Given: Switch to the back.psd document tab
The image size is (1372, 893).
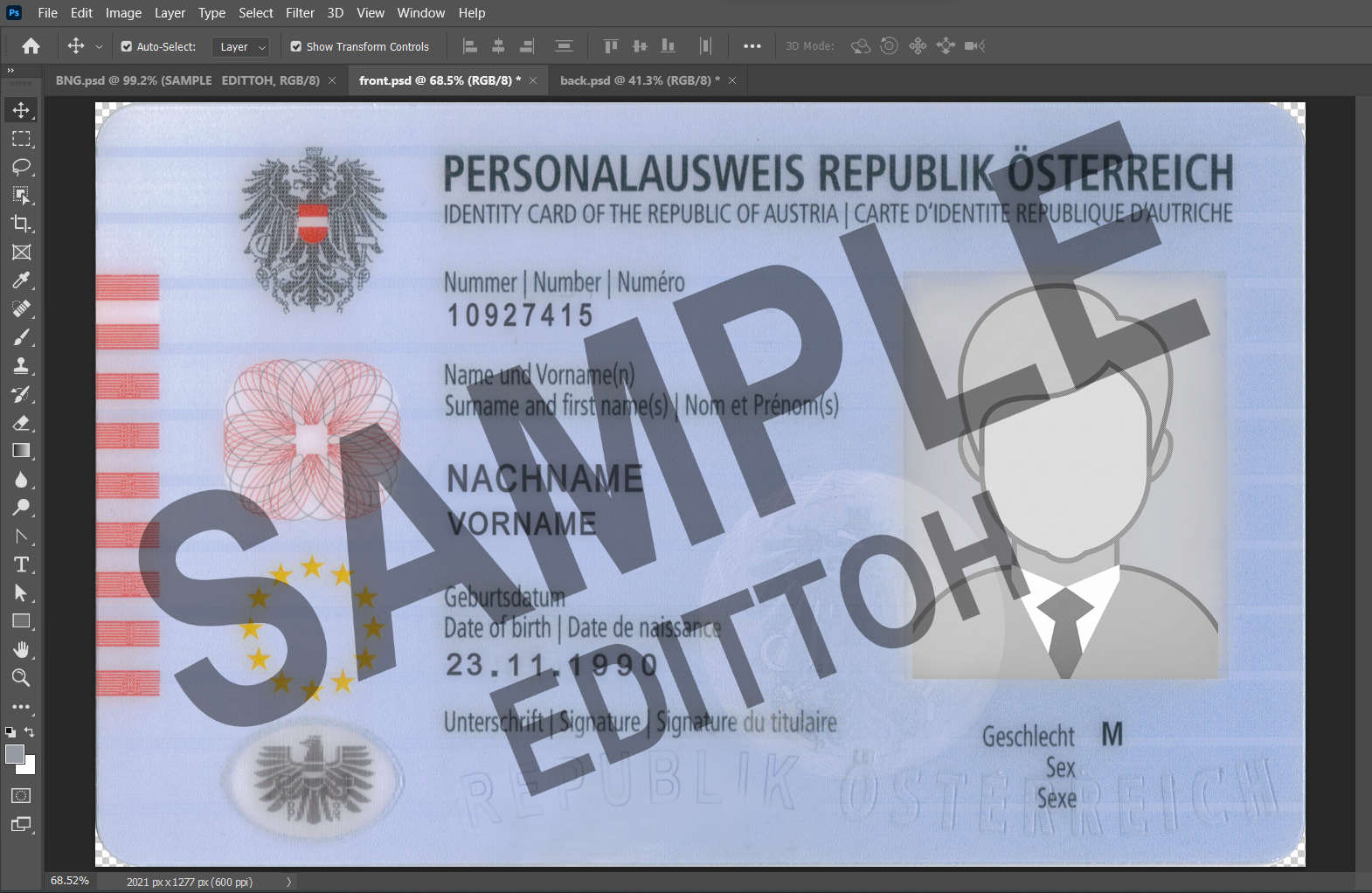Looking at the screenshot, I should 640,80.
